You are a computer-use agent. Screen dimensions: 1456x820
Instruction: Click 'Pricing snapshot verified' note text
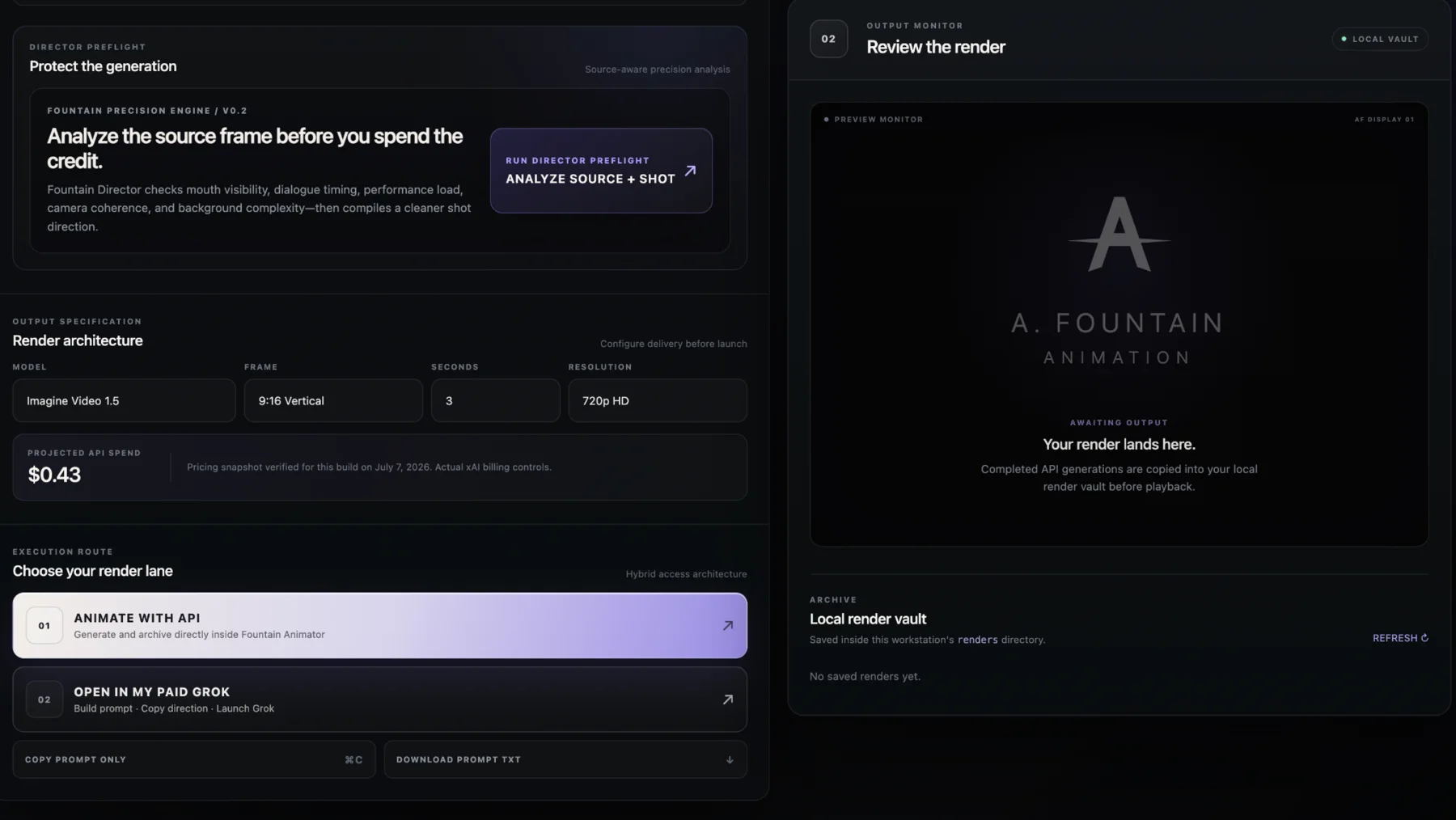tap(369, 467)
